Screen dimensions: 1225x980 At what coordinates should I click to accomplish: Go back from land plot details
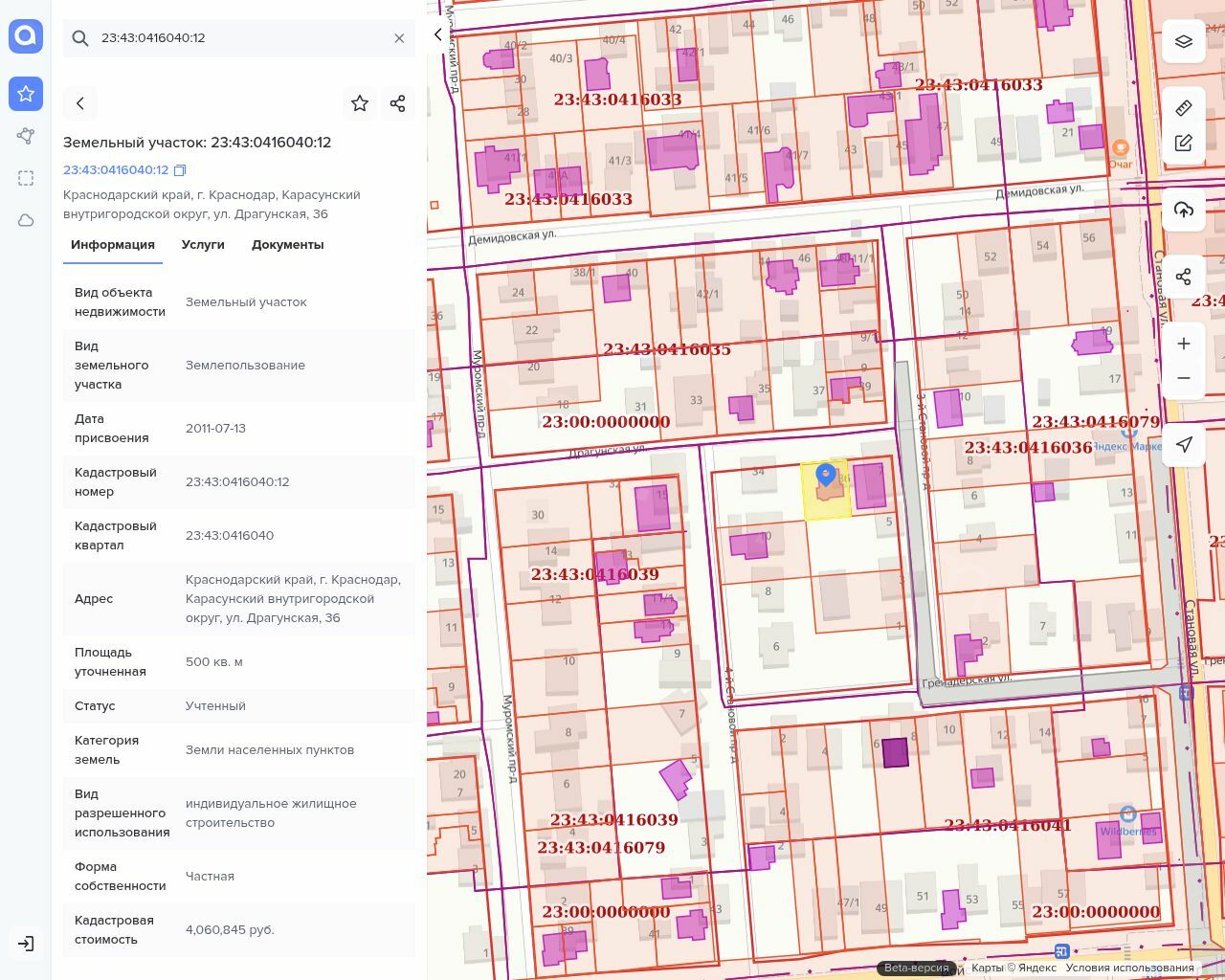80,103
